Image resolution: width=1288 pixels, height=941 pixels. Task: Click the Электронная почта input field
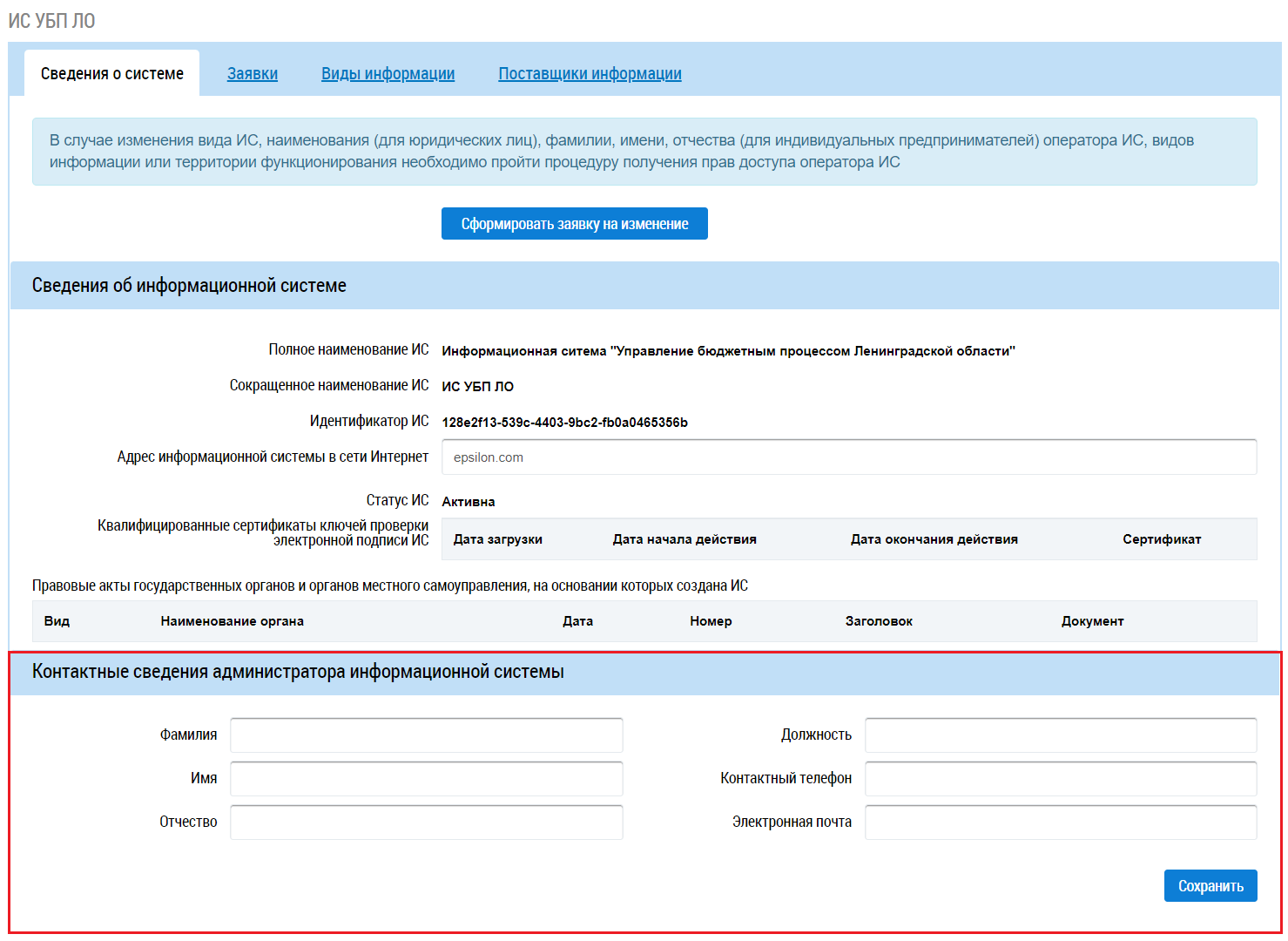(x=1060, y=823)
